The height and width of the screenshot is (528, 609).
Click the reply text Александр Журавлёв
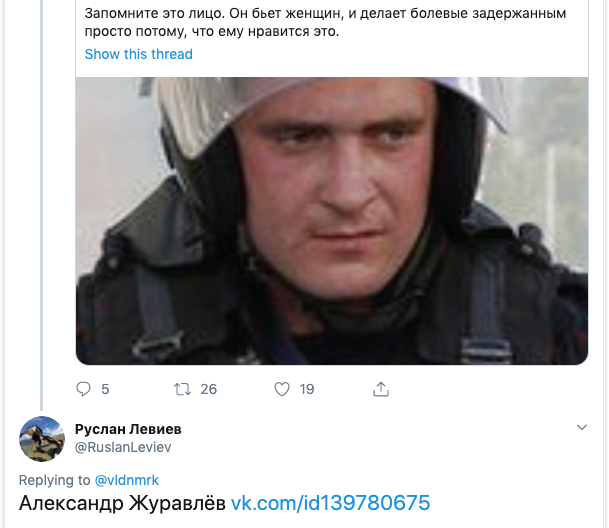click(122, 503)
